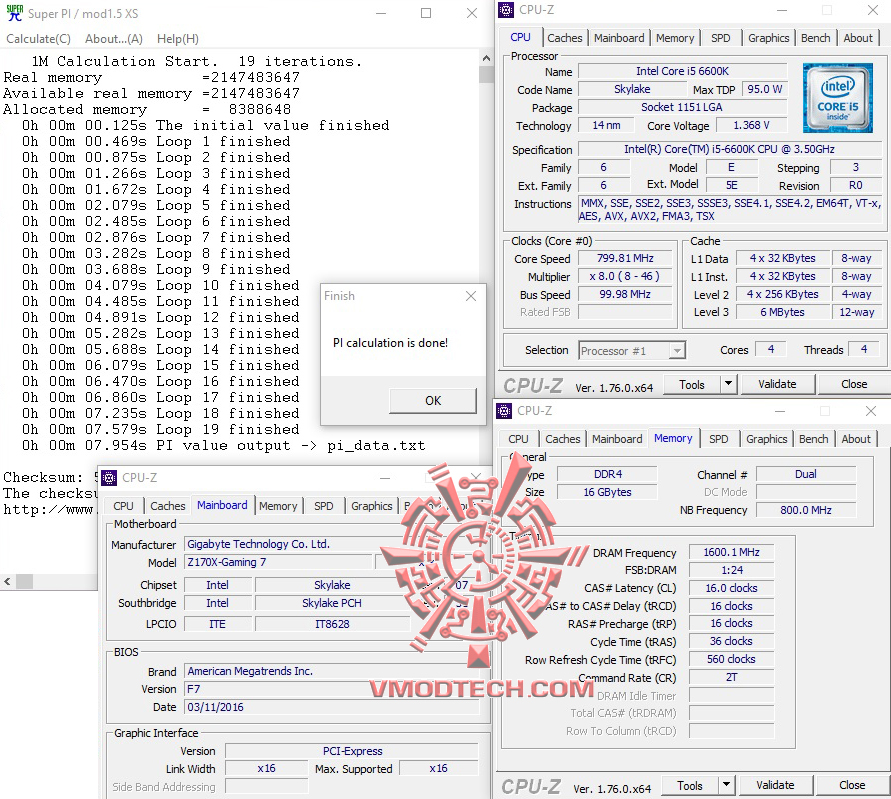Open Calculate menu in Super PI
Screen dimensions: 891x799
[38, 39]
